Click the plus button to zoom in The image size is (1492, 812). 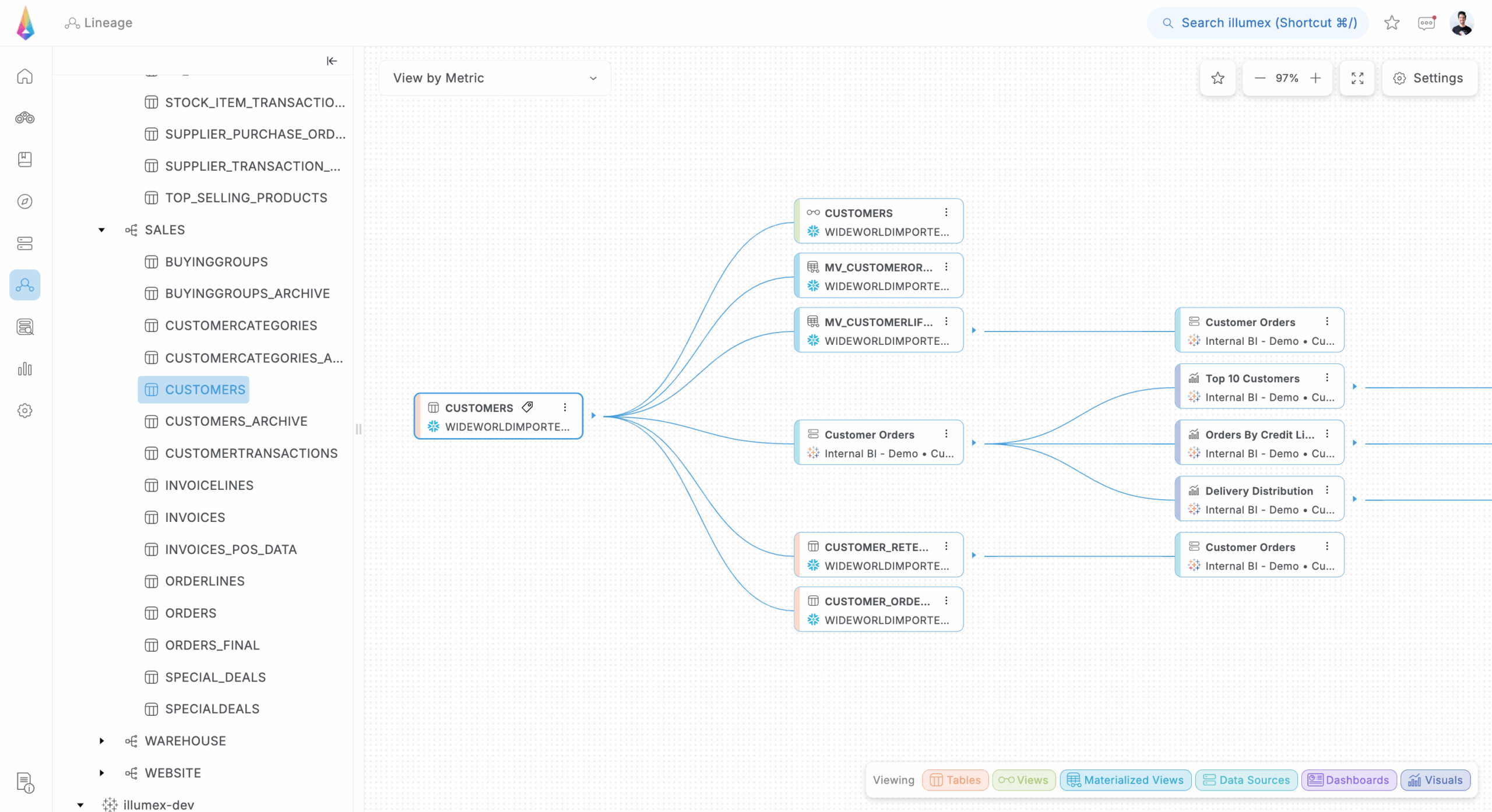[x=1316, y=77]
